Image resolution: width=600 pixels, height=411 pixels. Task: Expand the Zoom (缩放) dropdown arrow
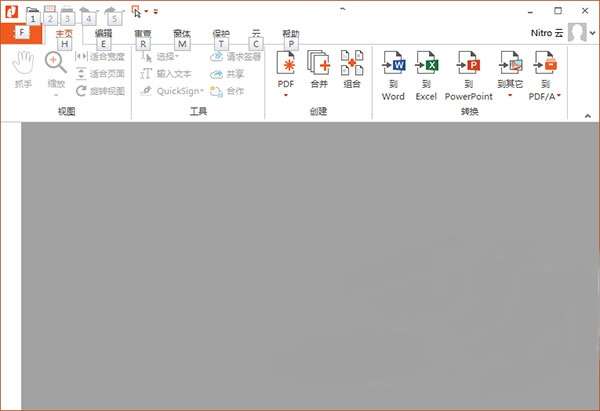(x=56, y=95)
